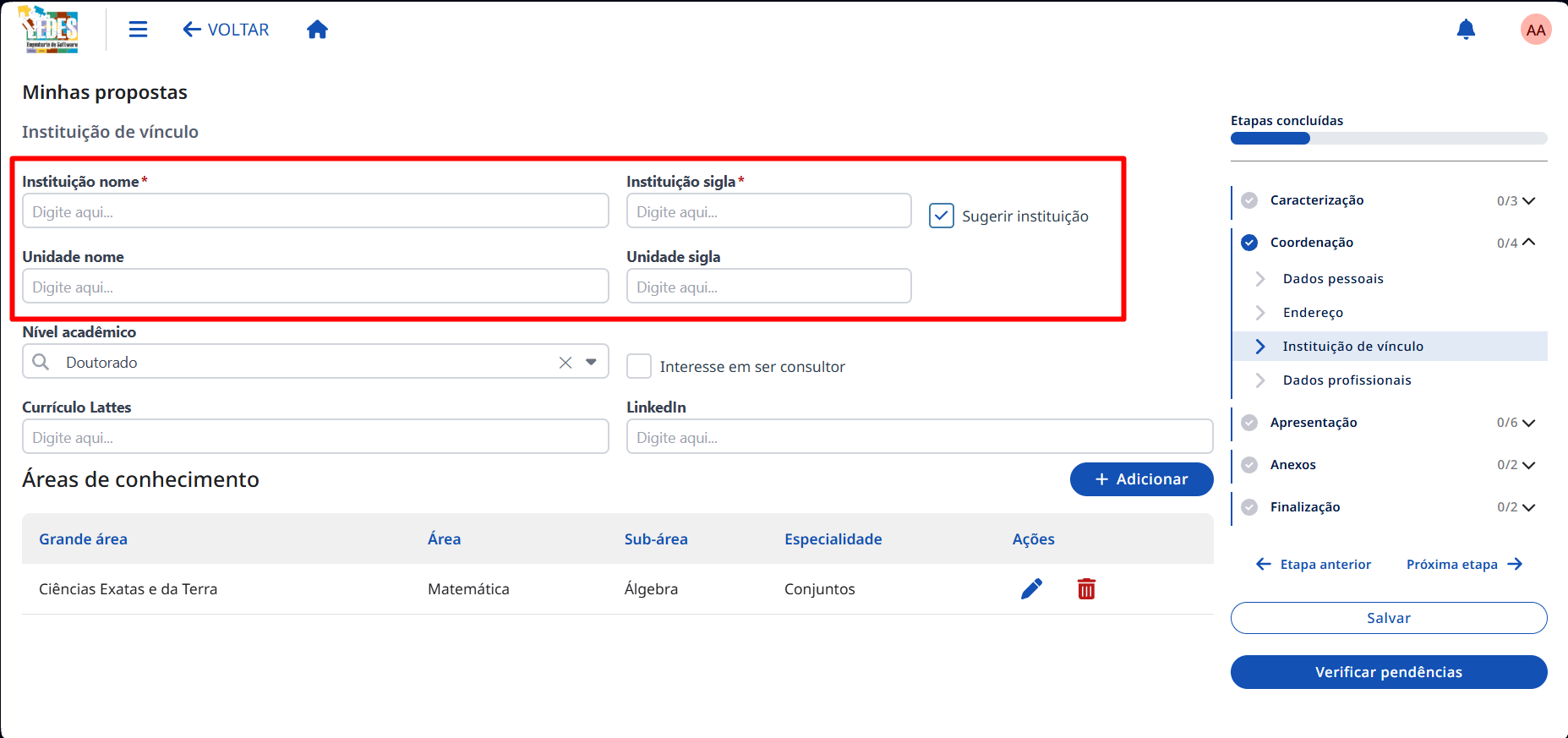Viewport: 1568px width, 738px height.
Task: Open Nível acadêmico dropdown arrow
Action: (591, 362)
